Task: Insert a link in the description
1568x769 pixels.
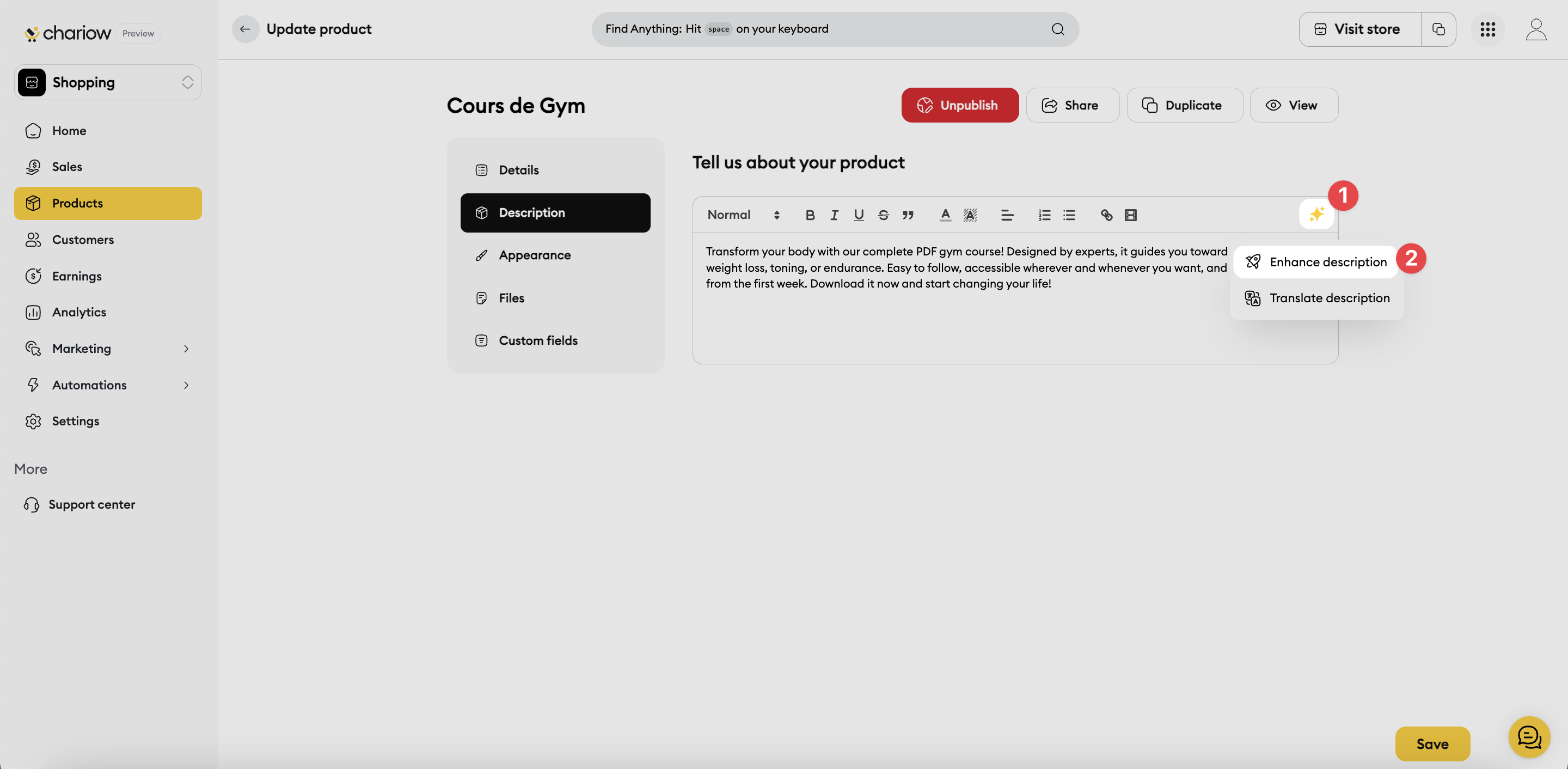Action: 1106,215
